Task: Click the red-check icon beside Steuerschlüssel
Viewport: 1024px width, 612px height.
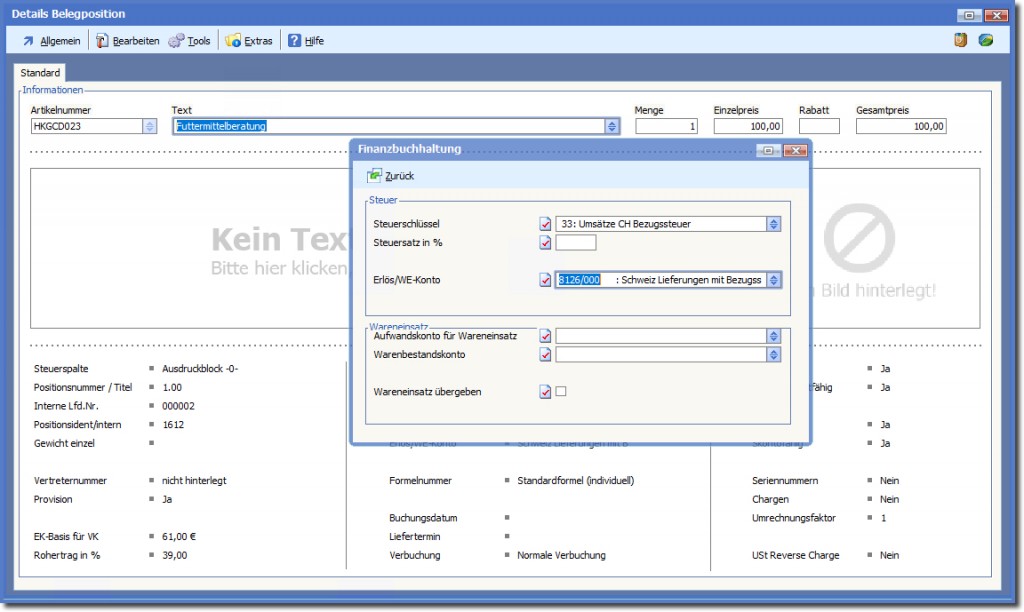Action: coord(545,224)
